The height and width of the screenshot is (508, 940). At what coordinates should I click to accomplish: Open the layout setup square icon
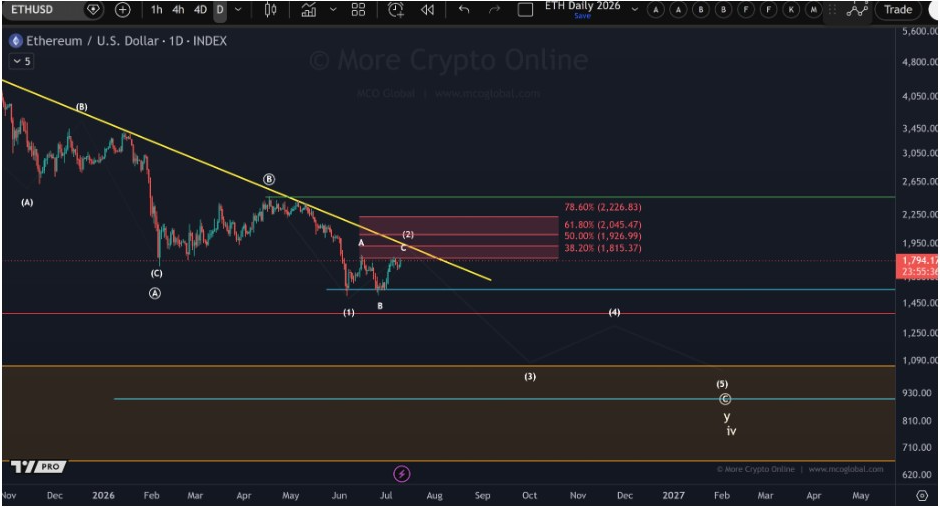(x=525, y=10)
